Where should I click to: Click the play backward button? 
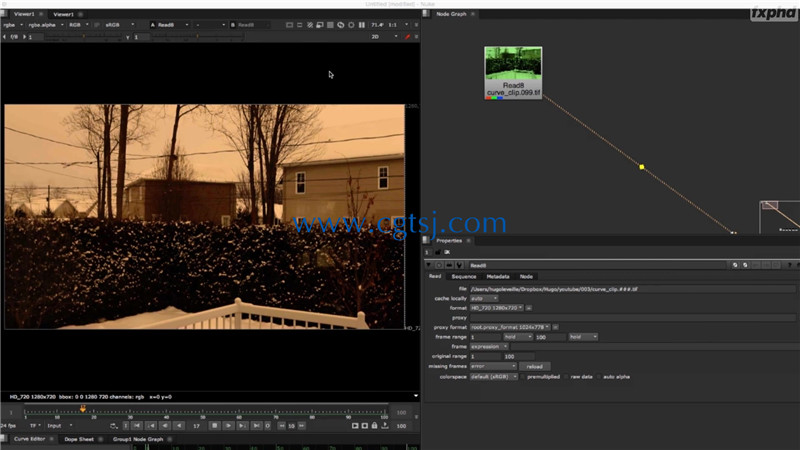pyautogui.click(x=179, y=426)
